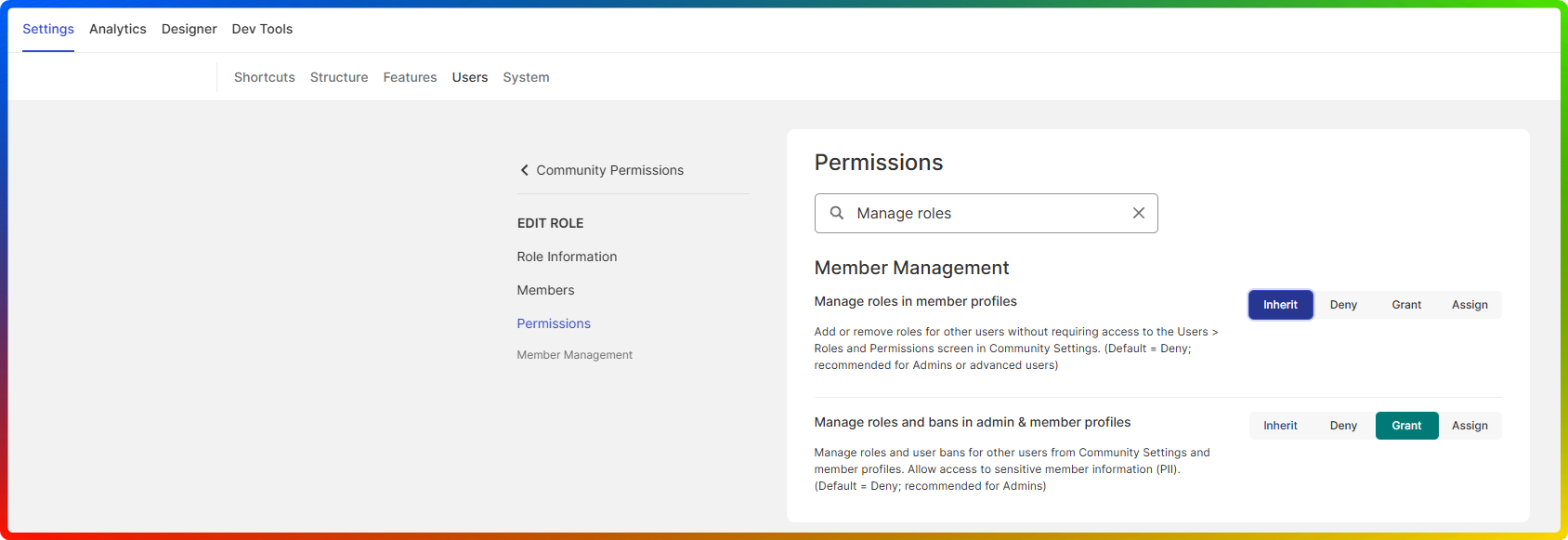Set Manage roles in member profiles to Deny

(1343, 305)
